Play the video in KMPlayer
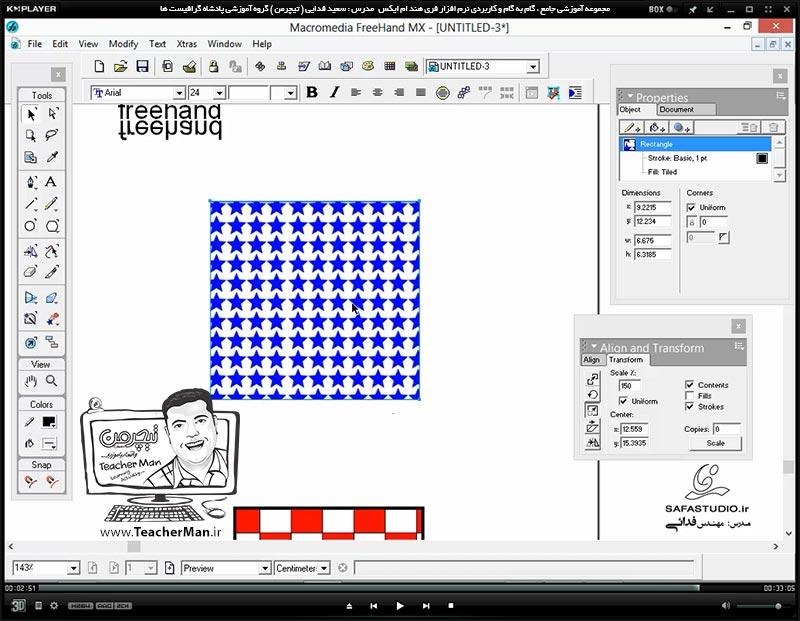Image resolution: width=800 pixels, height=621 pixels. click(x=400, y=606)
